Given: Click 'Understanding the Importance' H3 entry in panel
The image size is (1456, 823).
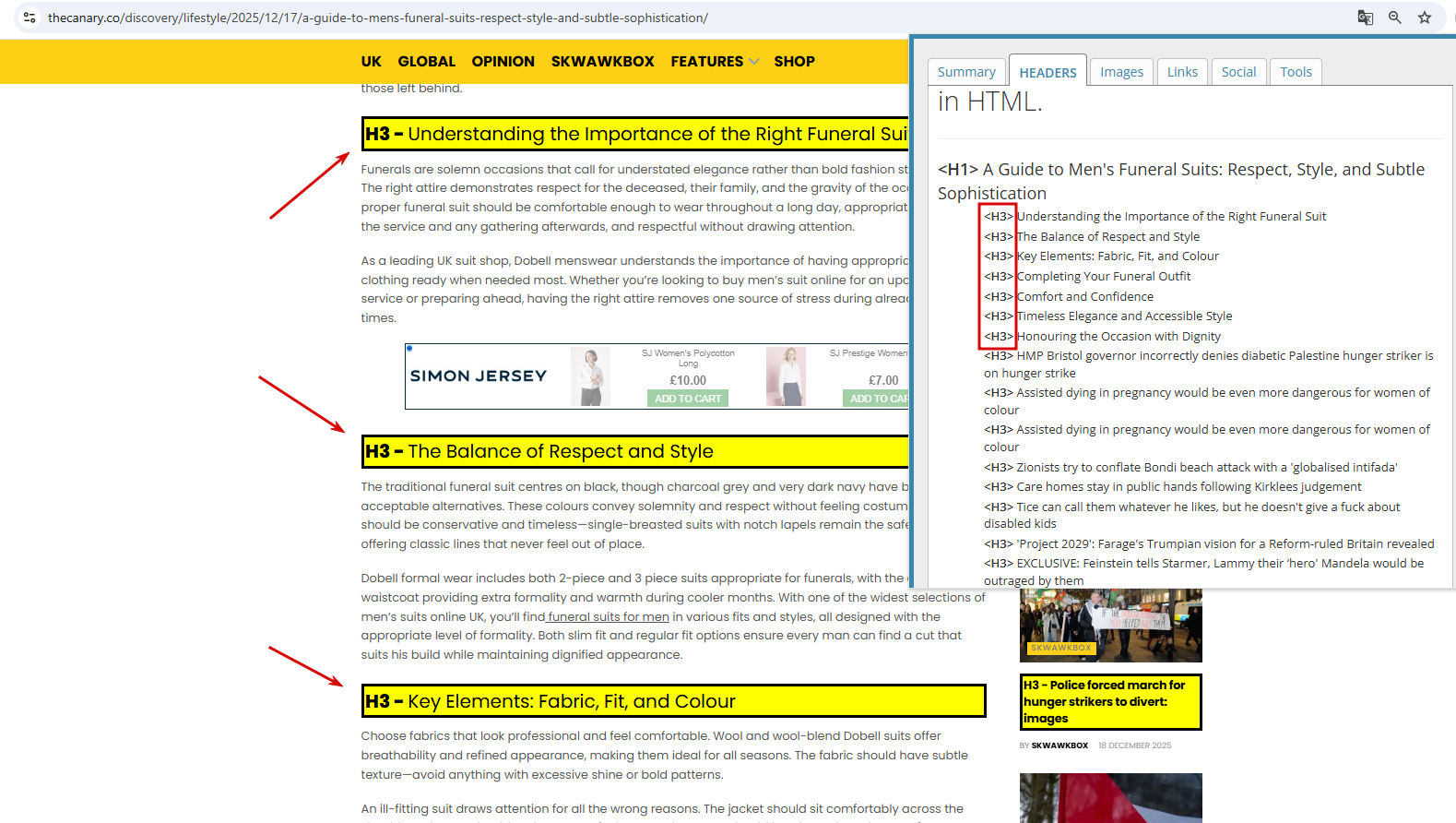Looking at the screenshot, I should point(1171,216).
